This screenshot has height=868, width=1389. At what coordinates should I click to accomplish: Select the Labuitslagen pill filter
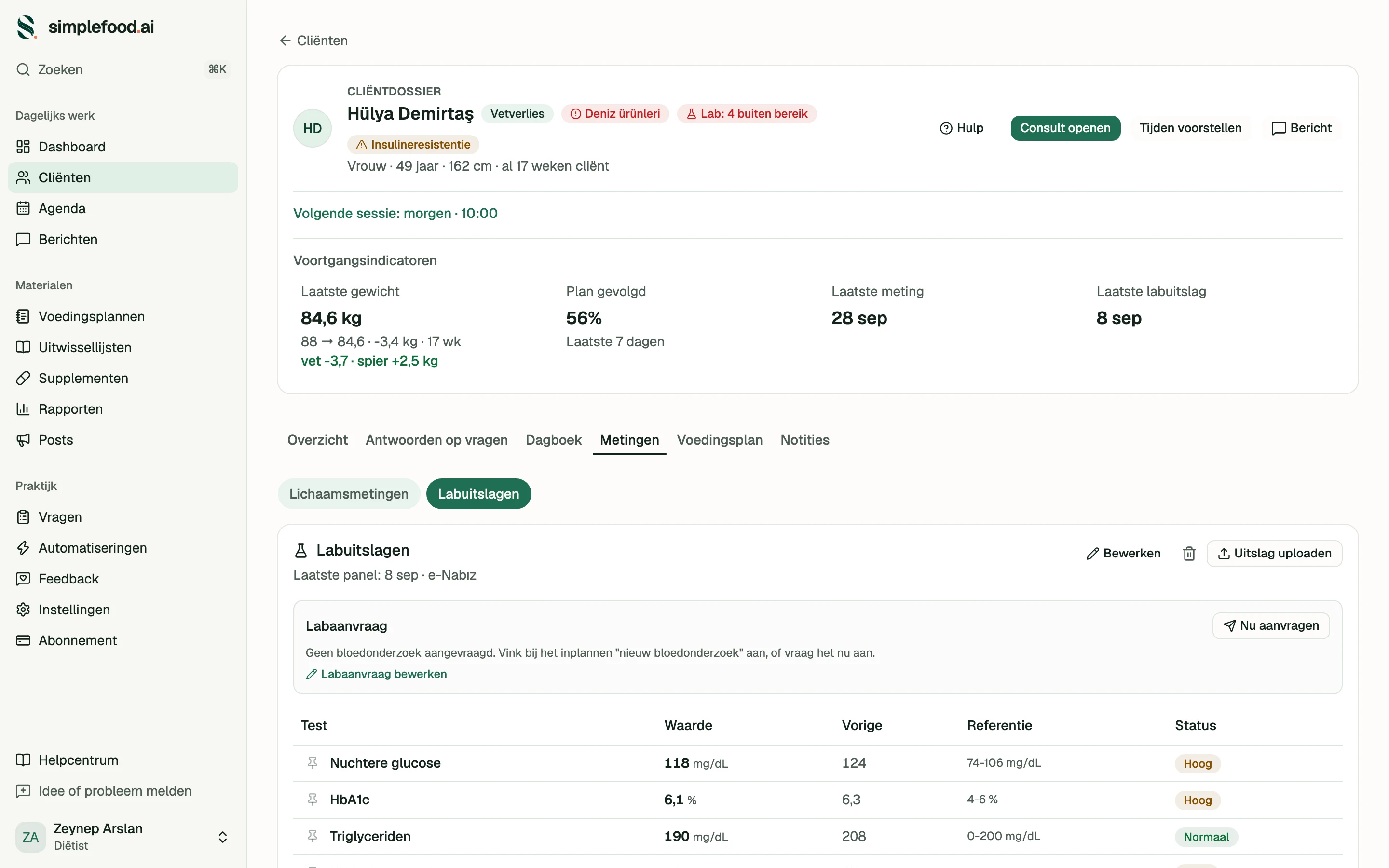point(479,494)
